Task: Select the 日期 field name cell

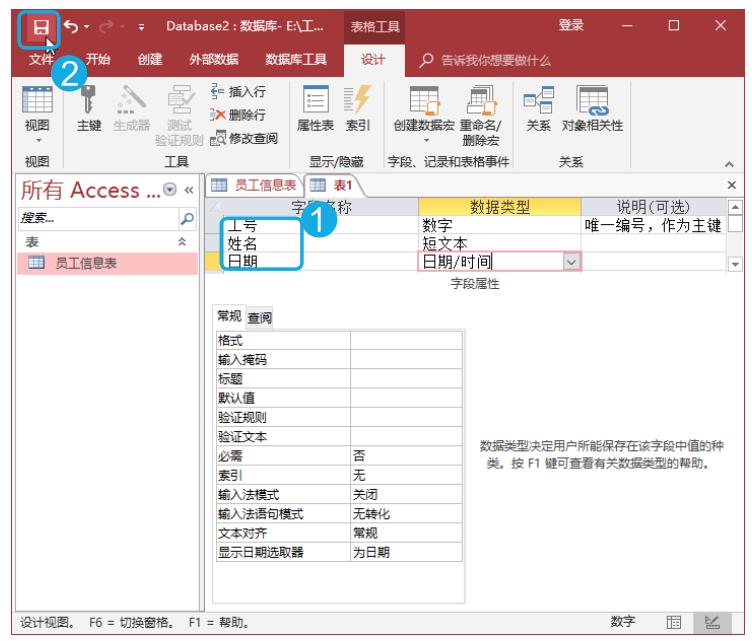Action: (320, 262)
